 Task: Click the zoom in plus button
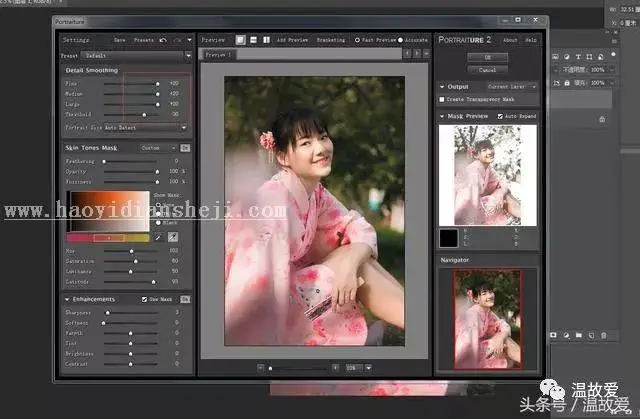(335, 368)
